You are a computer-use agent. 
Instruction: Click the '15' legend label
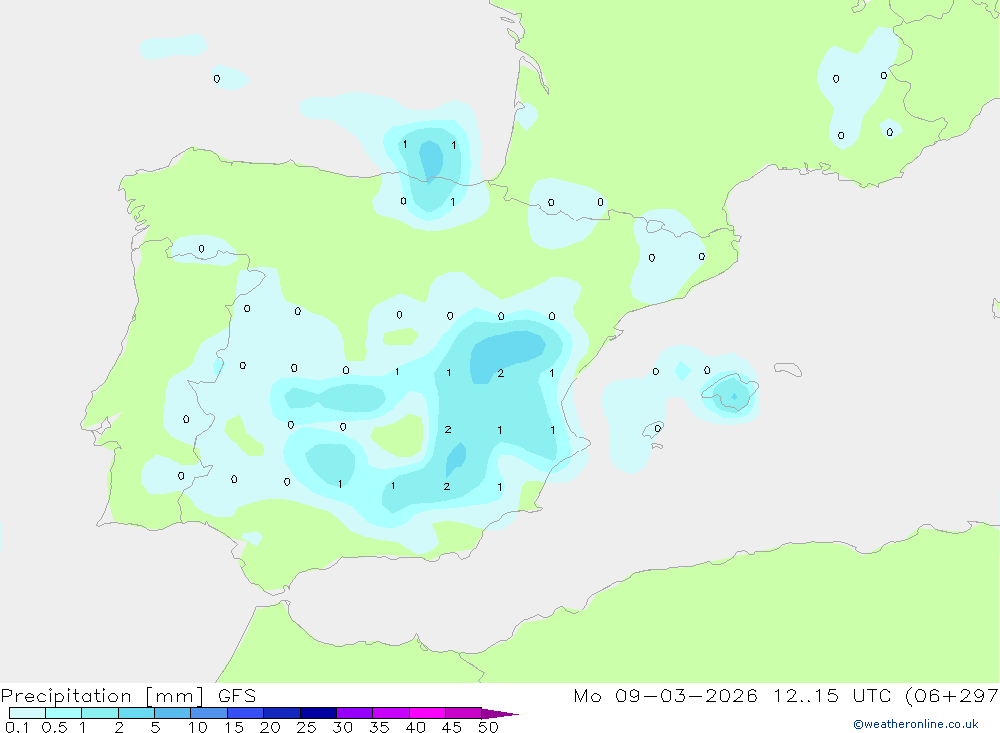click(x=234, y=727)
